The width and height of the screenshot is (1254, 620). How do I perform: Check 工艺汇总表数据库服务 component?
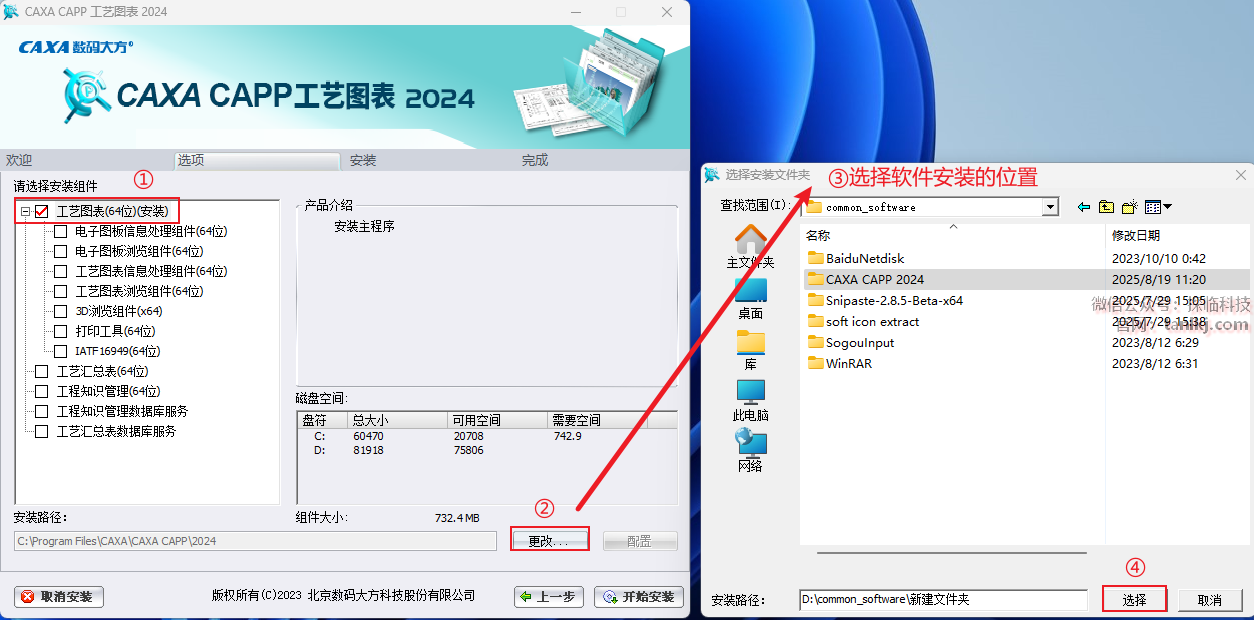(42, 431)
